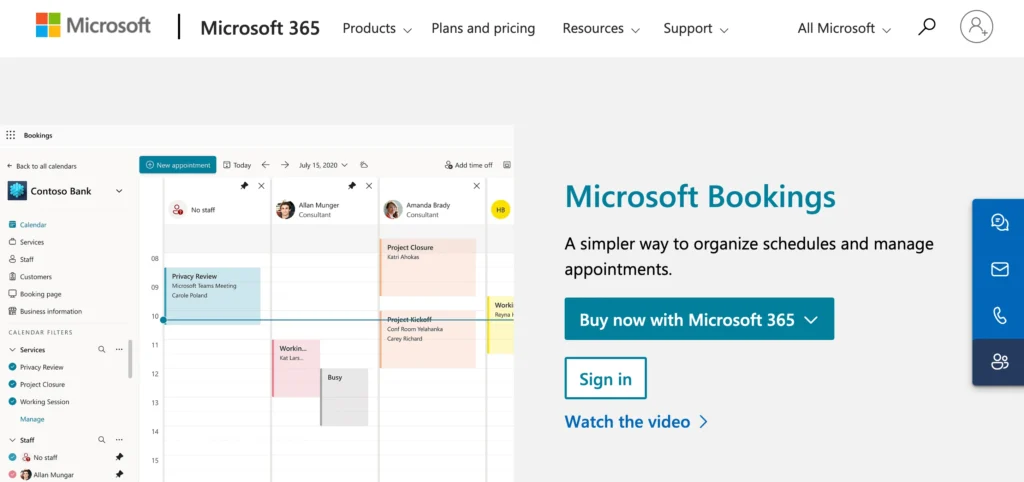Viewport: 1024px width, 482px height.
Task: Go to Microsoft 365 home link
Action: click(x=260, y=28)
